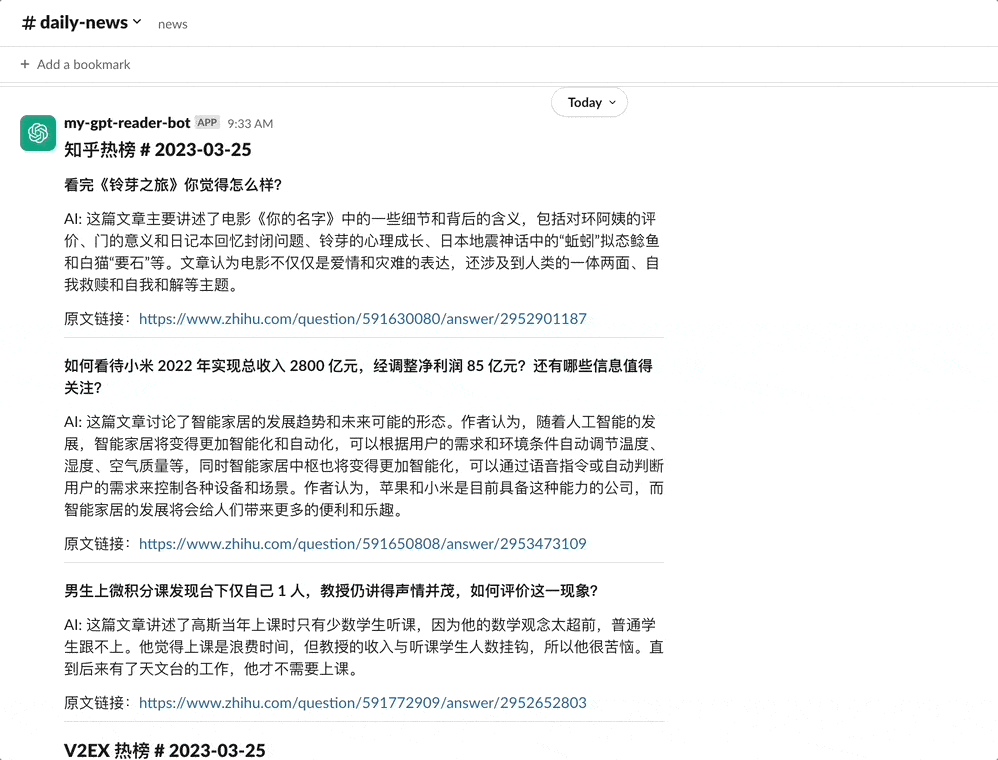Click heading 'V2EX 热榜 # 2023-03-25'
This screenshot has height=760, width=998.
pos(165,750)
